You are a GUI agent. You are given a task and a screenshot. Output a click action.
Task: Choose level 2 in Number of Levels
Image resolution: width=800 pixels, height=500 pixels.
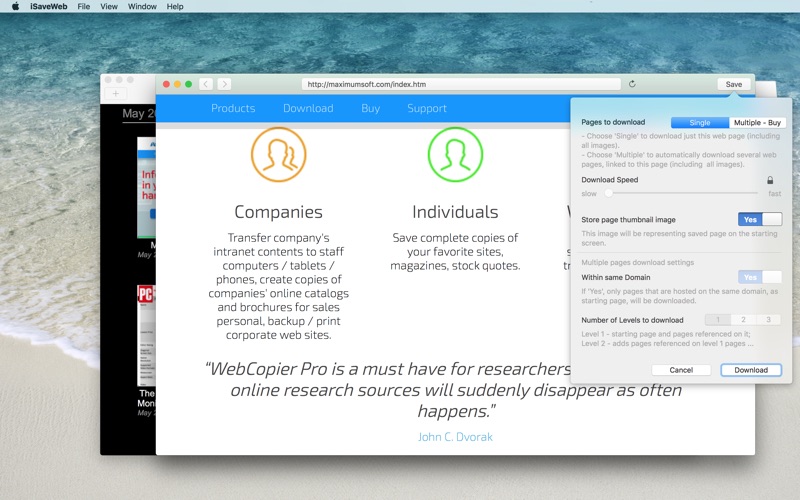click(x=743, y=320)
